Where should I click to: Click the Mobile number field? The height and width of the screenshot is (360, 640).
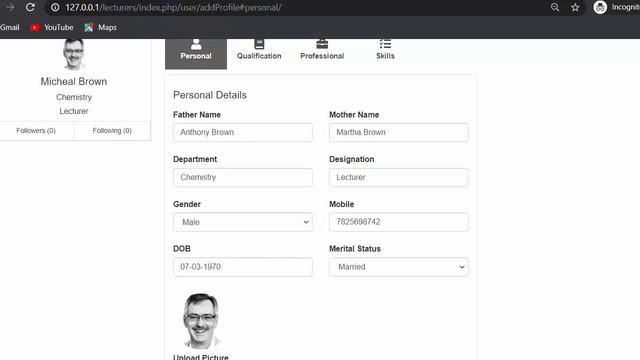(x=399, y=222)
